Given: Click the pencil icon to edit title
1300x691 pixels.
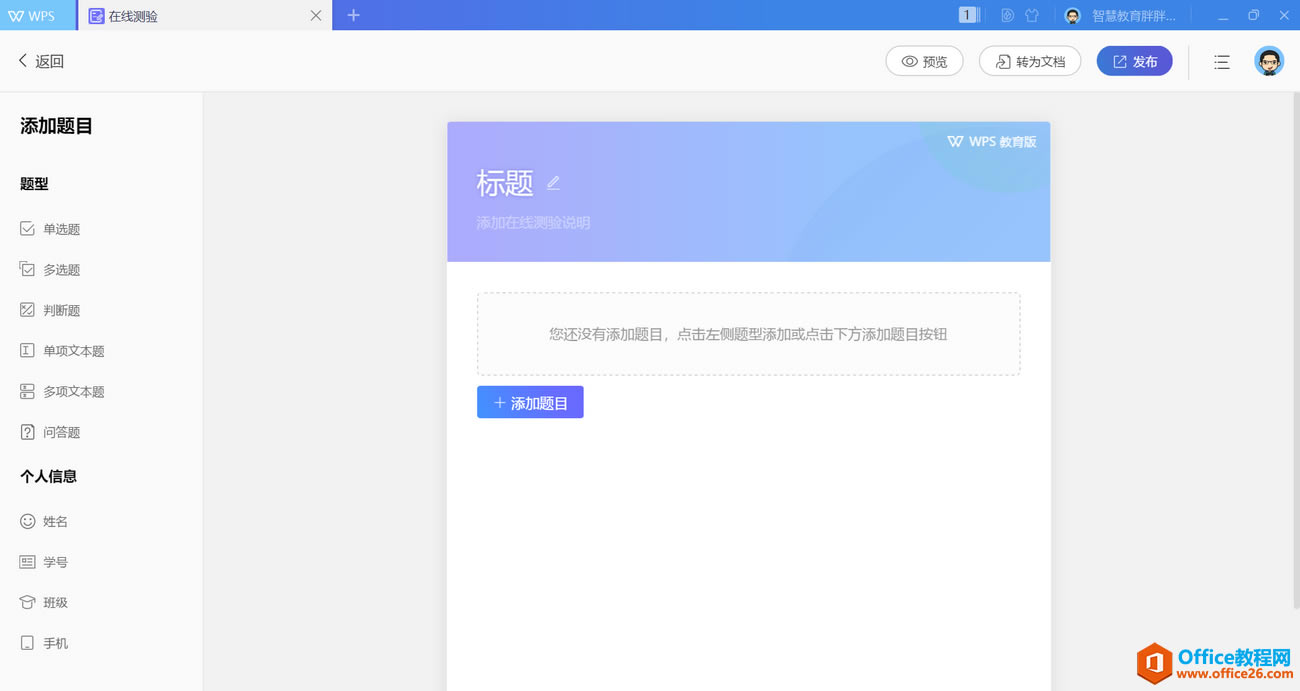Looking at the screenshot, I should coord(553,183).
